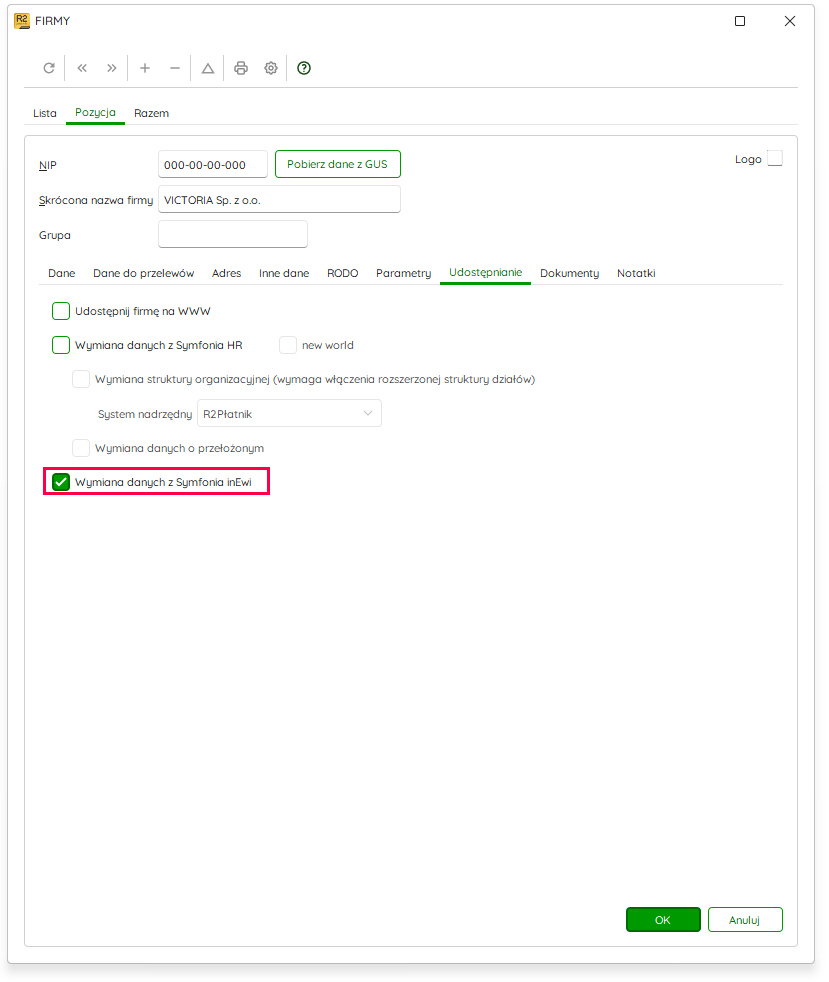Open help with the question mark icon
829x982 pixels.
(x=304, y=68)
